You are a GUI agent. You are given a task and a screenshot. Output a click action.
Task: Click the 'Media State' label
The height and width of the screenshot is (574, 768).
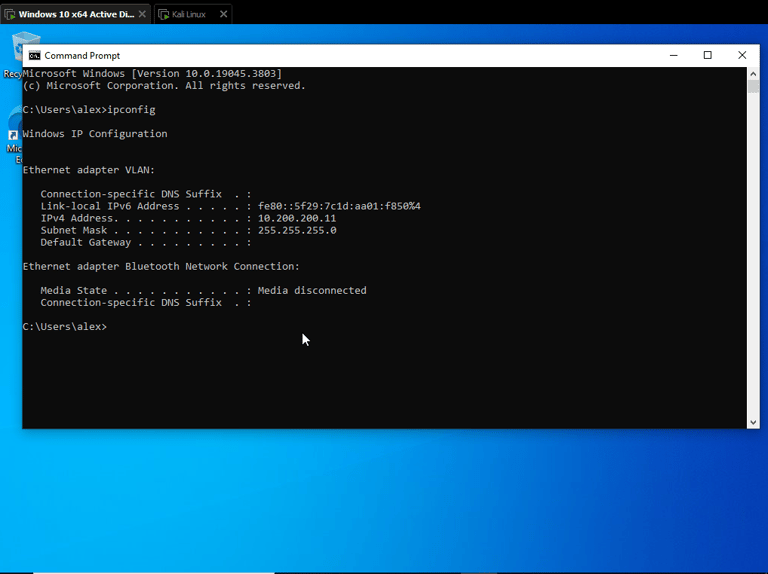(x=73, y=290)
